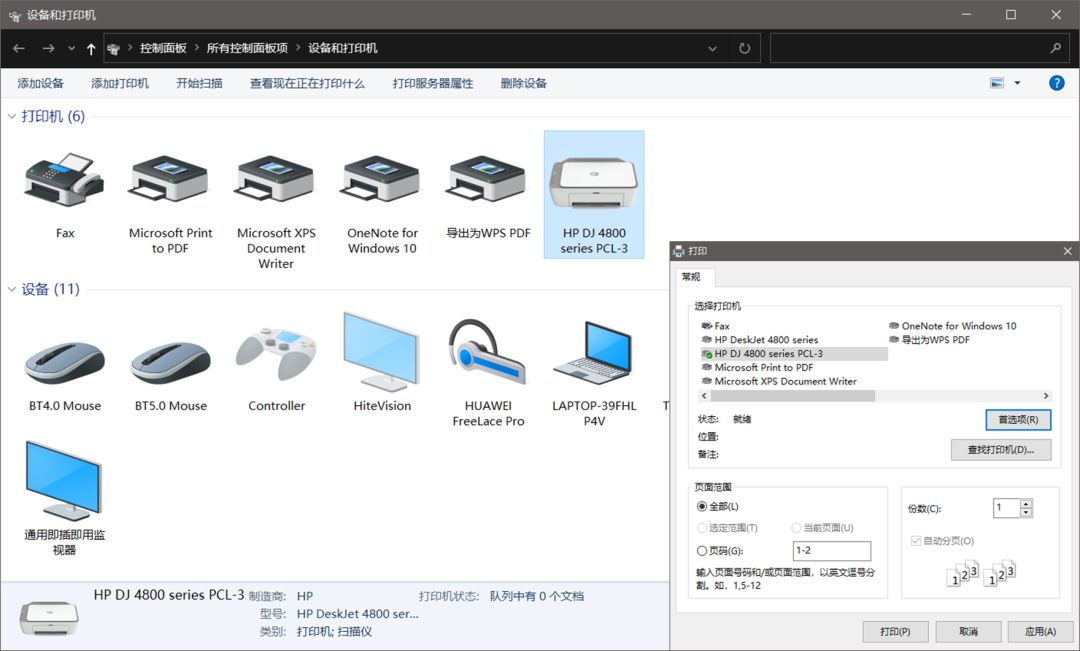Choose Microsoft Print to PDF in dialog
The width and height of the screenshot is (1080, 651).
click(757, 367)
